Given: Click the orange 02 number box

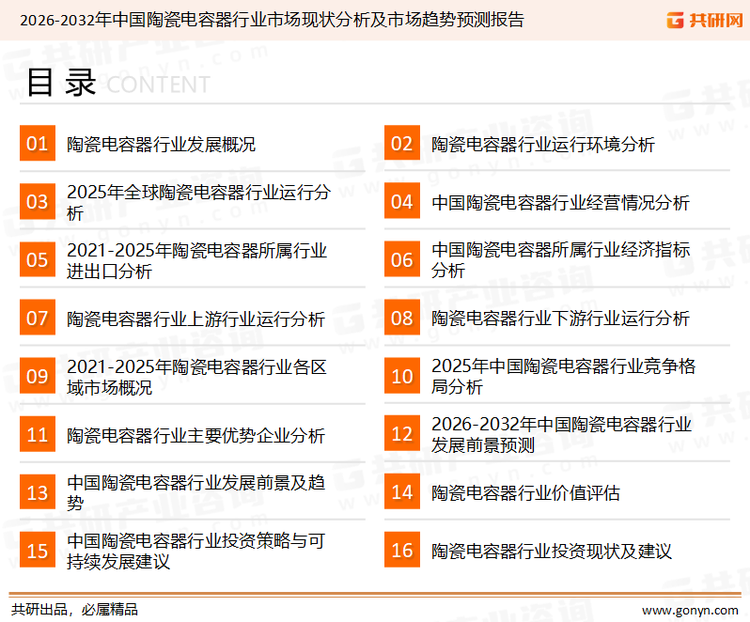Looking at the screenshot, I should (402, 143).
